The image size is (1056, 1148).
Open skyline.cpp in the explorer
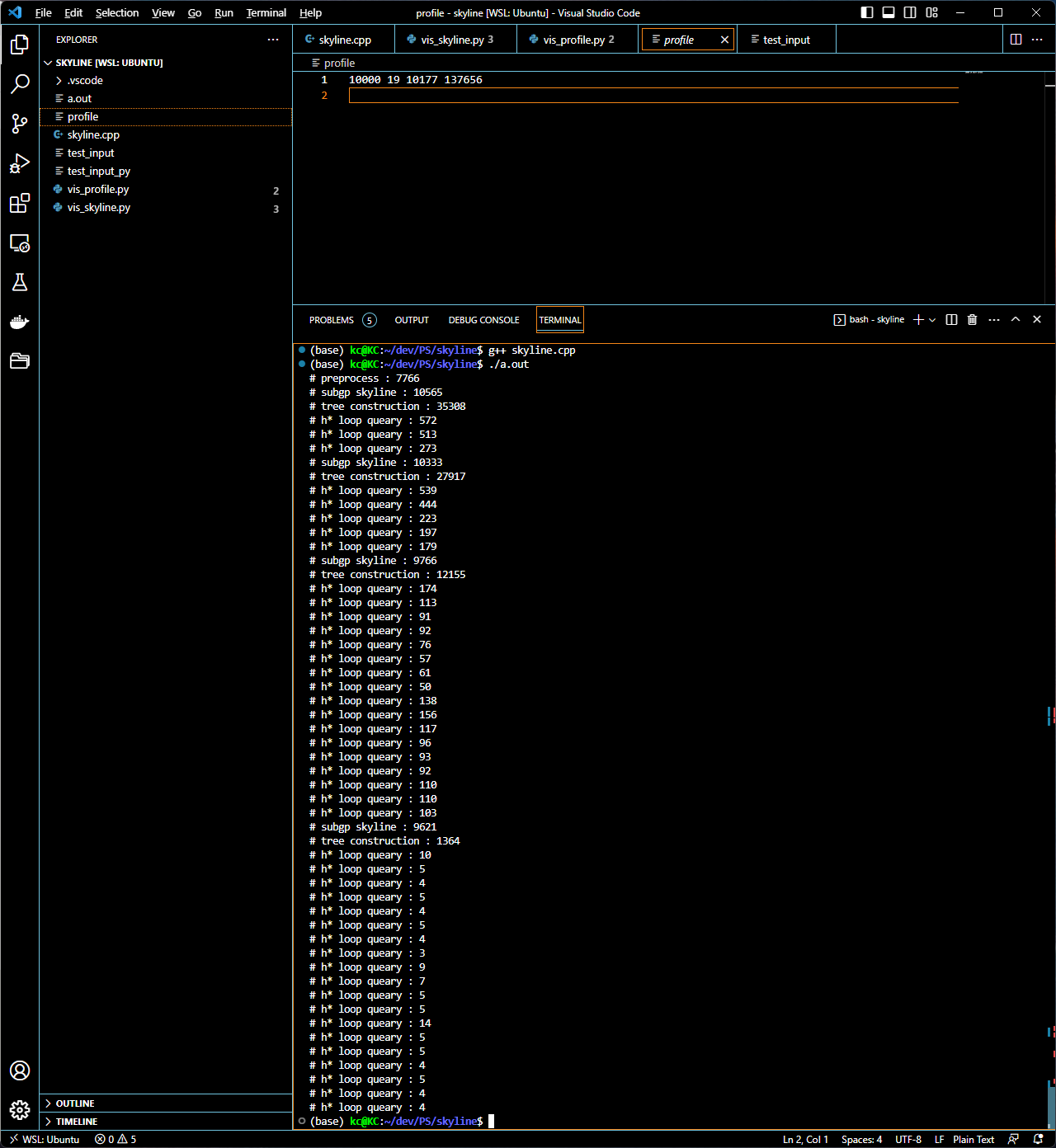click(x=166, y=134)
